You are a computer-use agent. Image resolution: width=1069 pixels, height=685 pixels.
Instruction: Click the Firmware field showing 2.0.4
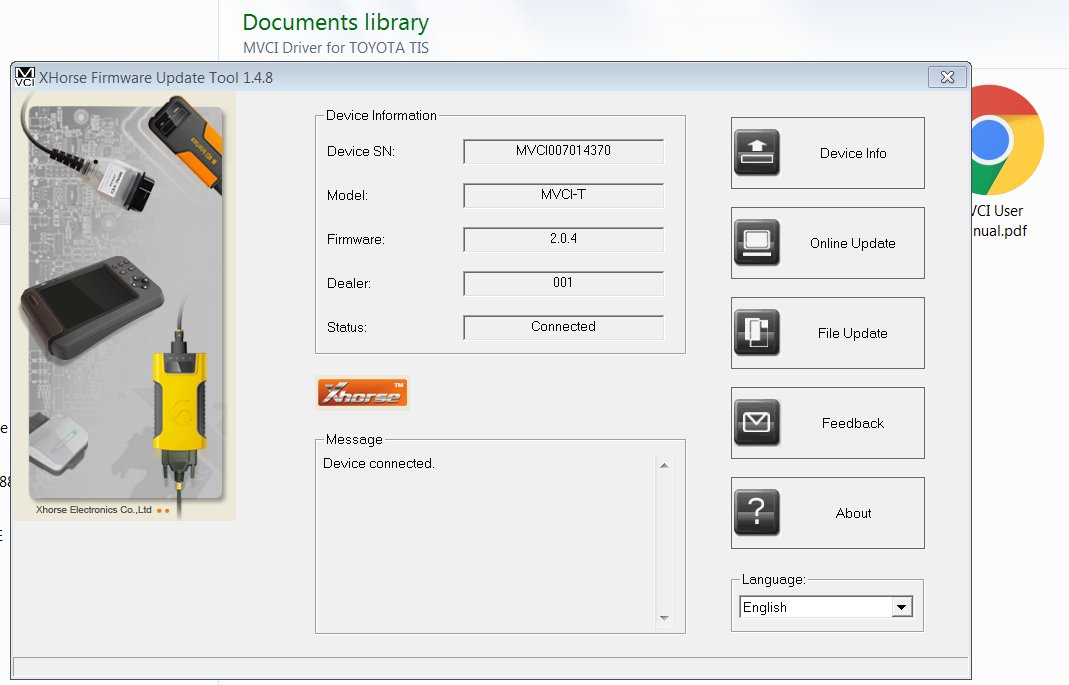click(x=563, y=239)
